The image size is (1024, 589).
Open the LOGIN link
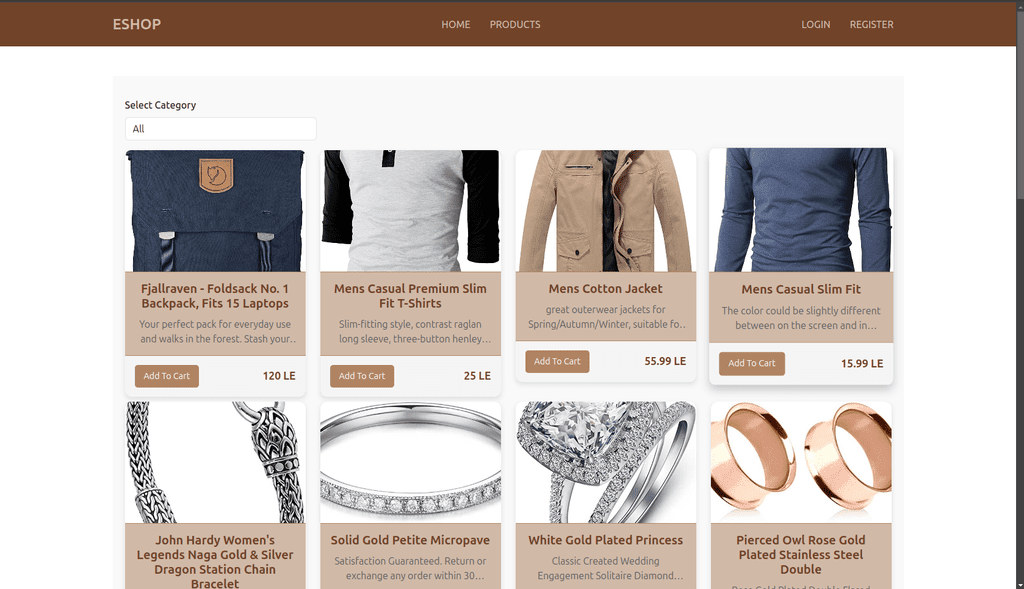click(816, 24)
